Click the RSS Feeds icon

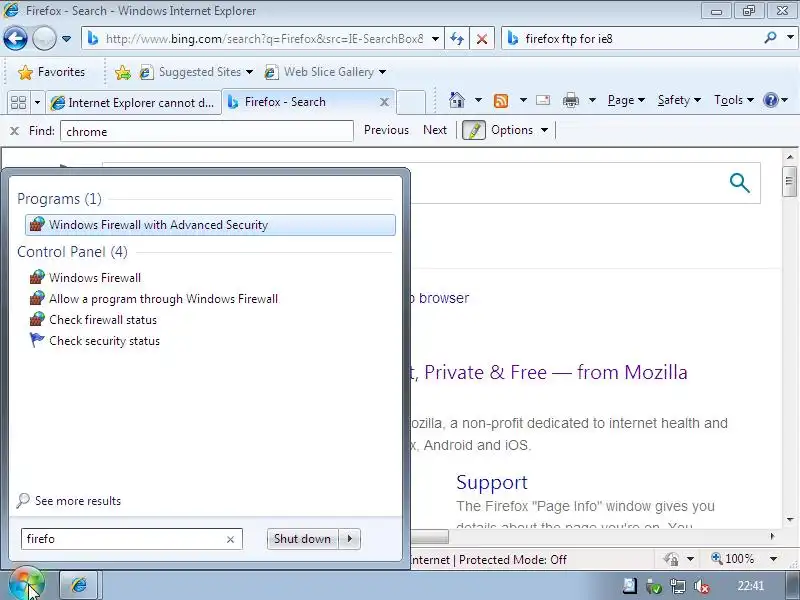click(x=501, y=100)
